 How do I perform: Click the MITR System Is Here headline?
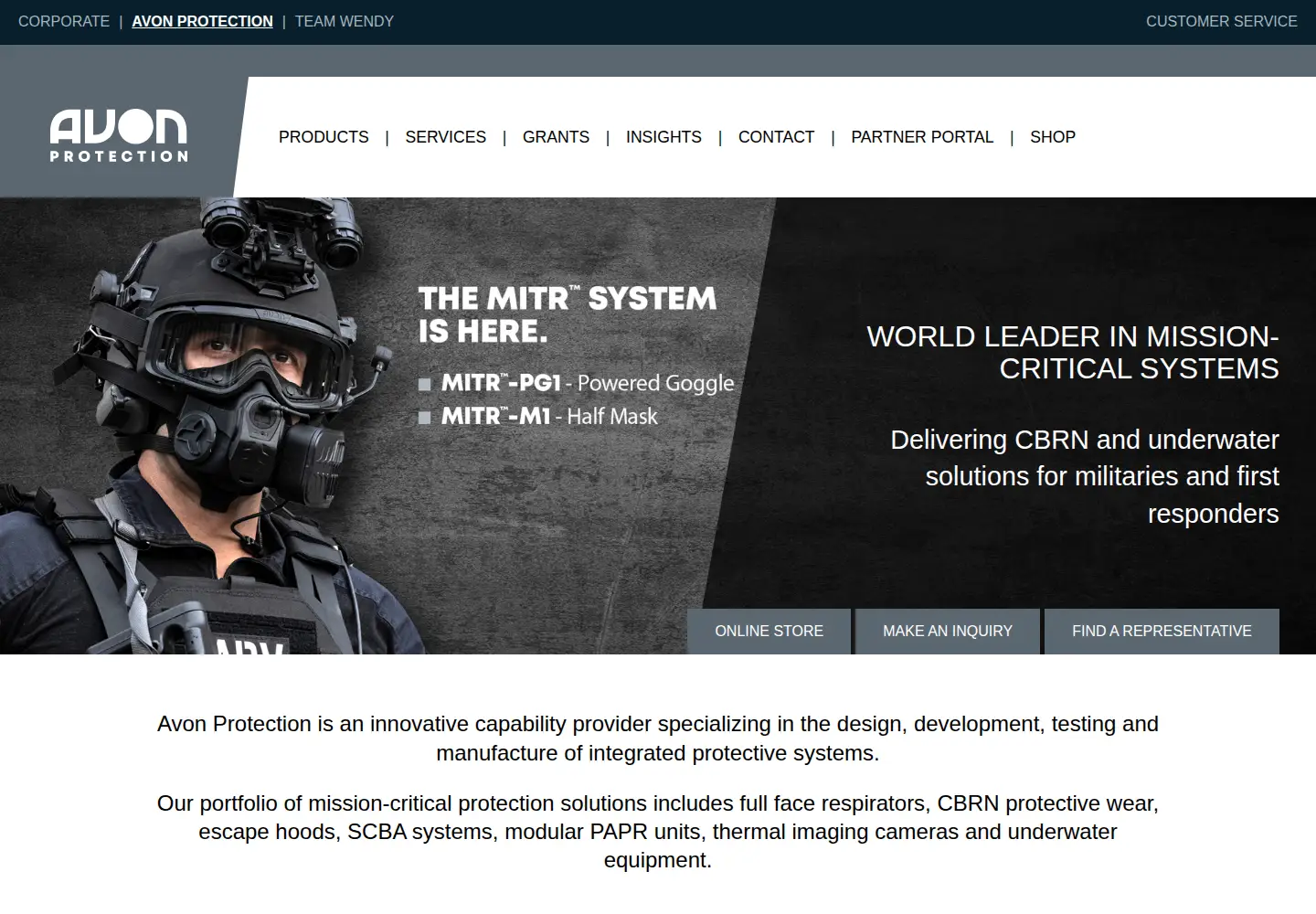[568, 314]
